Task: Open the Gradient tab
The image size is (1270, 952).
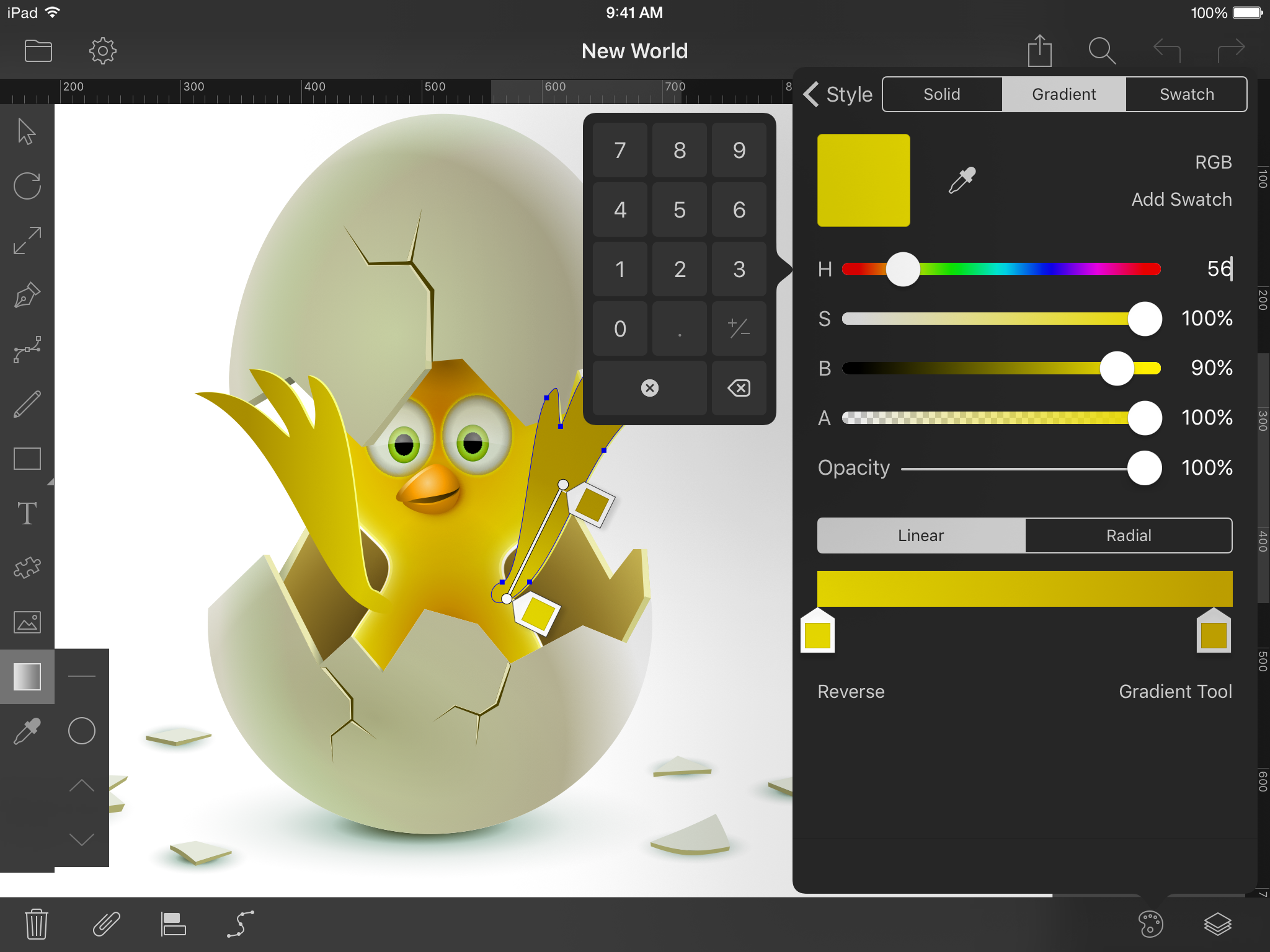Action: click(1064, 94)
